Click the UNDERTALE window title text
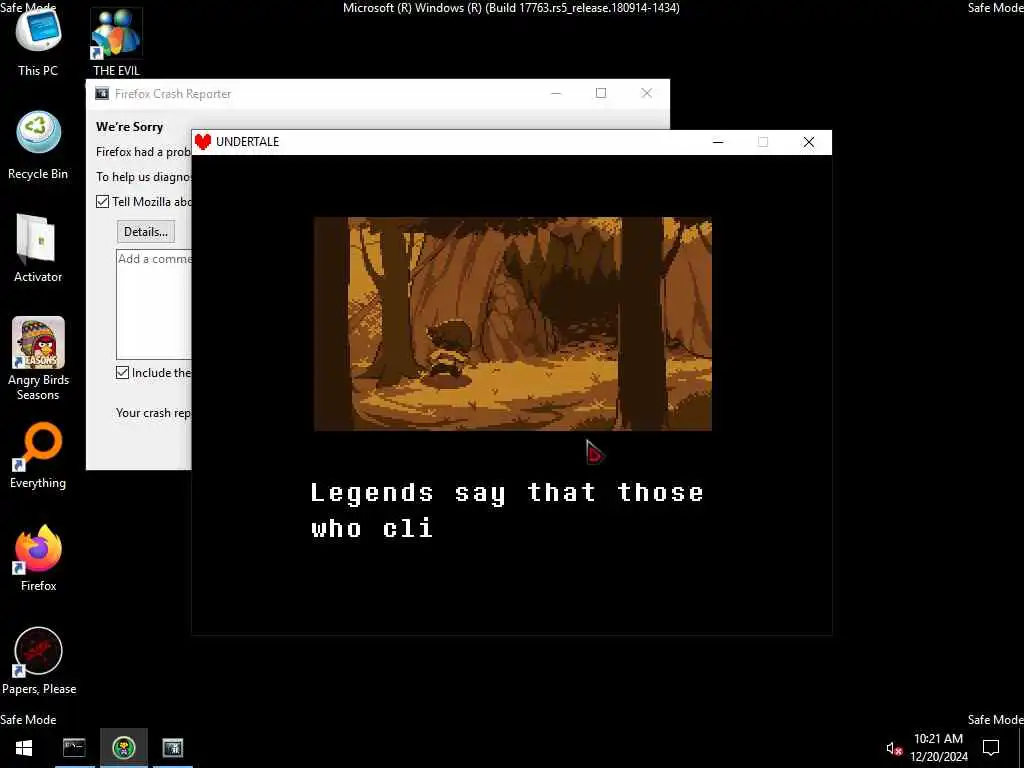The height and width of the screenshot is (768, 1024). click(x=248, y=142)
